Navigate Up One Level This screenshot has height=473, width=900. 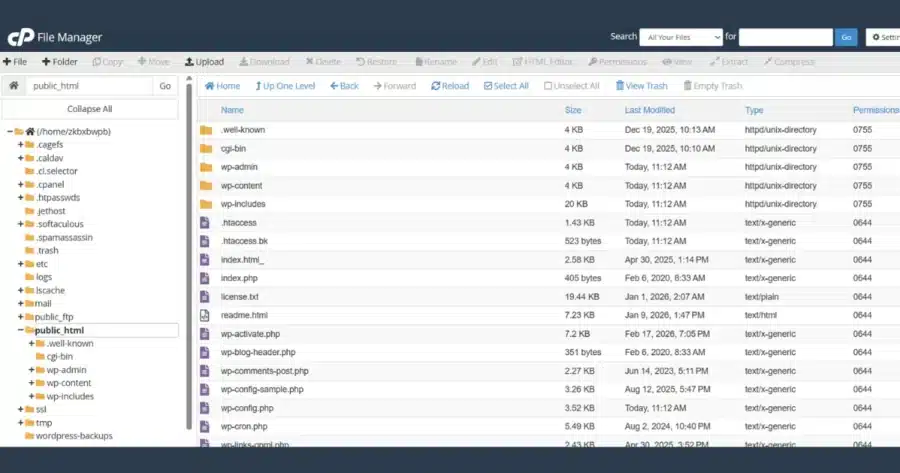point(285,86)
